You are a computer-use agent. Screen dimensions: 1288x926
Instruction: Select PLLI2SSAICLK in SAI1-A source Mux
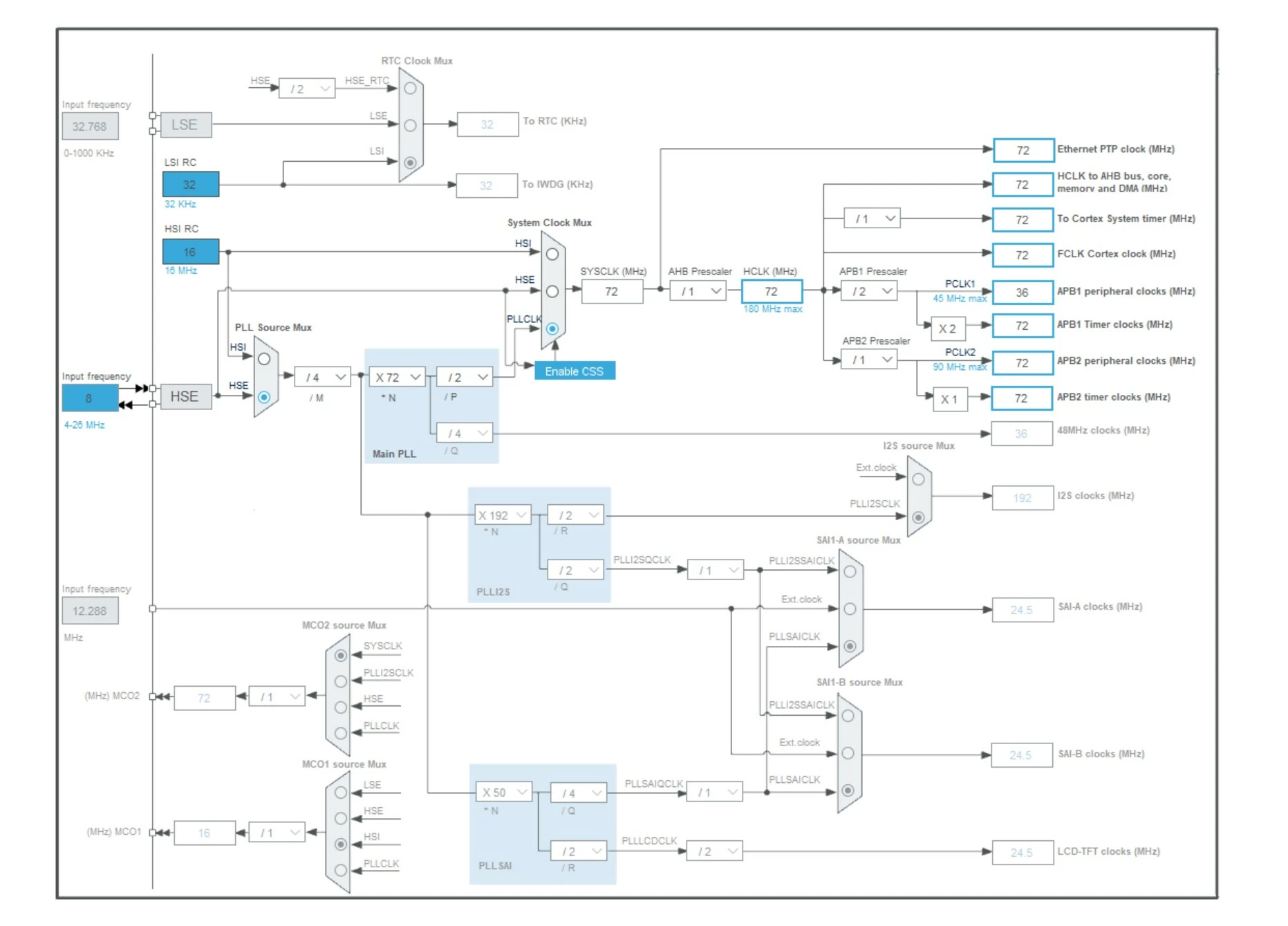850,571
